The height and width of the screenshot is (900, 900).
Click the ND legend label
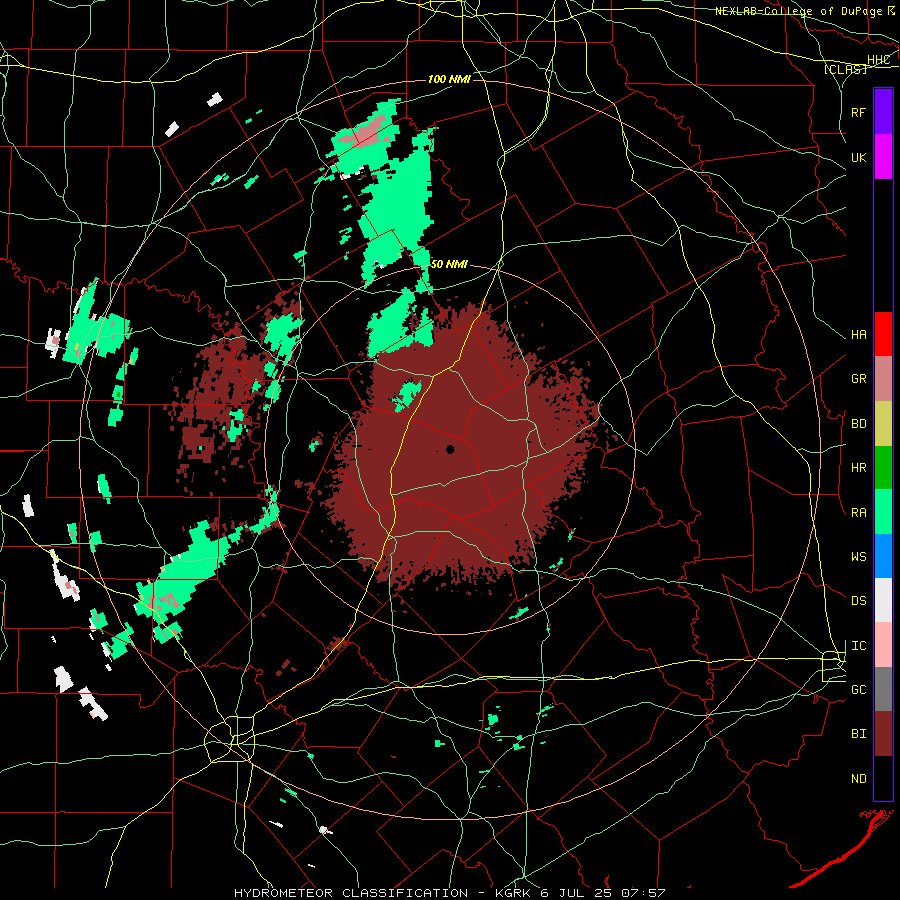point(858,779)
